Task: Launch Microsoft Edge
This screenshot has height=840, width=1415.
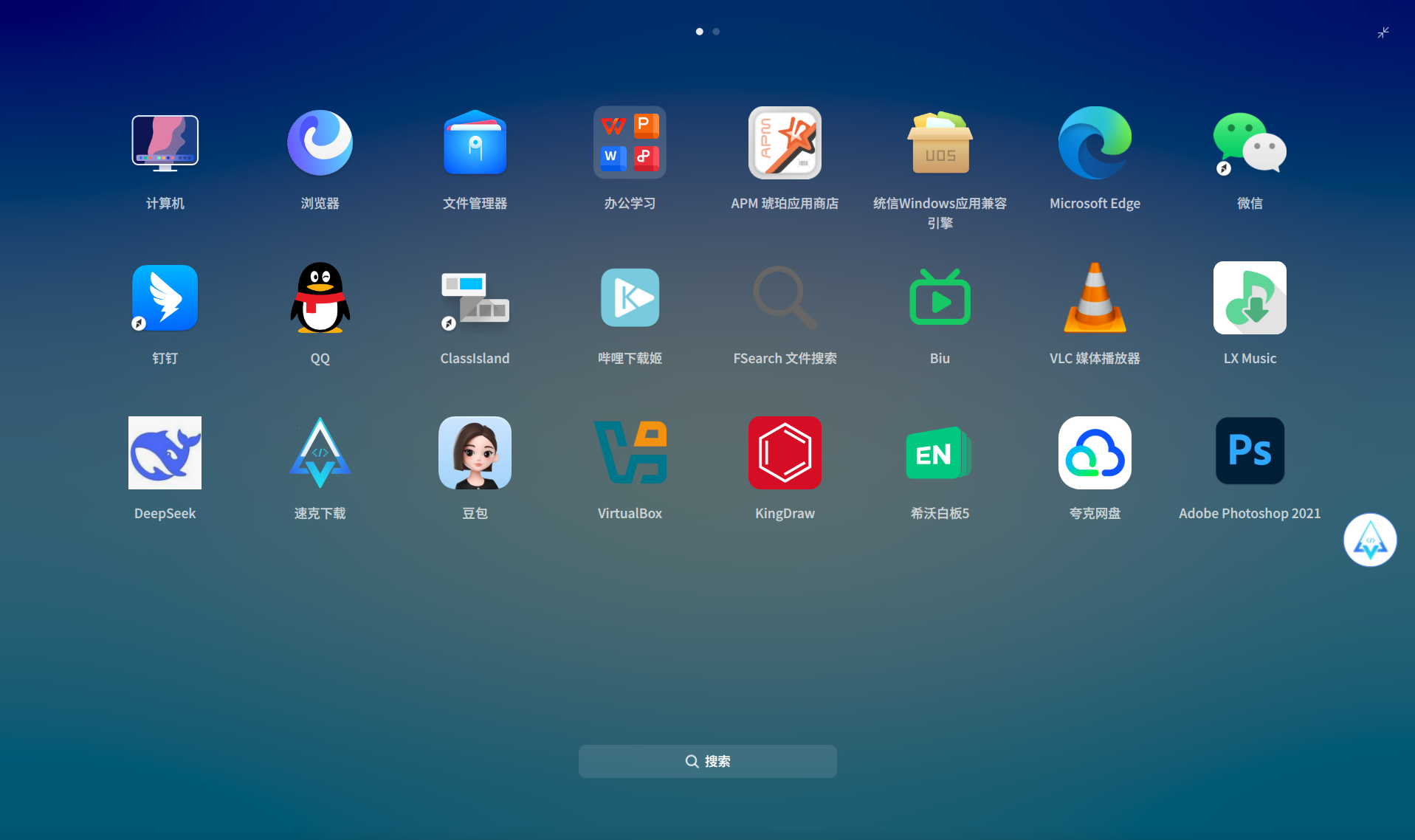Action: coord(1095,142)
